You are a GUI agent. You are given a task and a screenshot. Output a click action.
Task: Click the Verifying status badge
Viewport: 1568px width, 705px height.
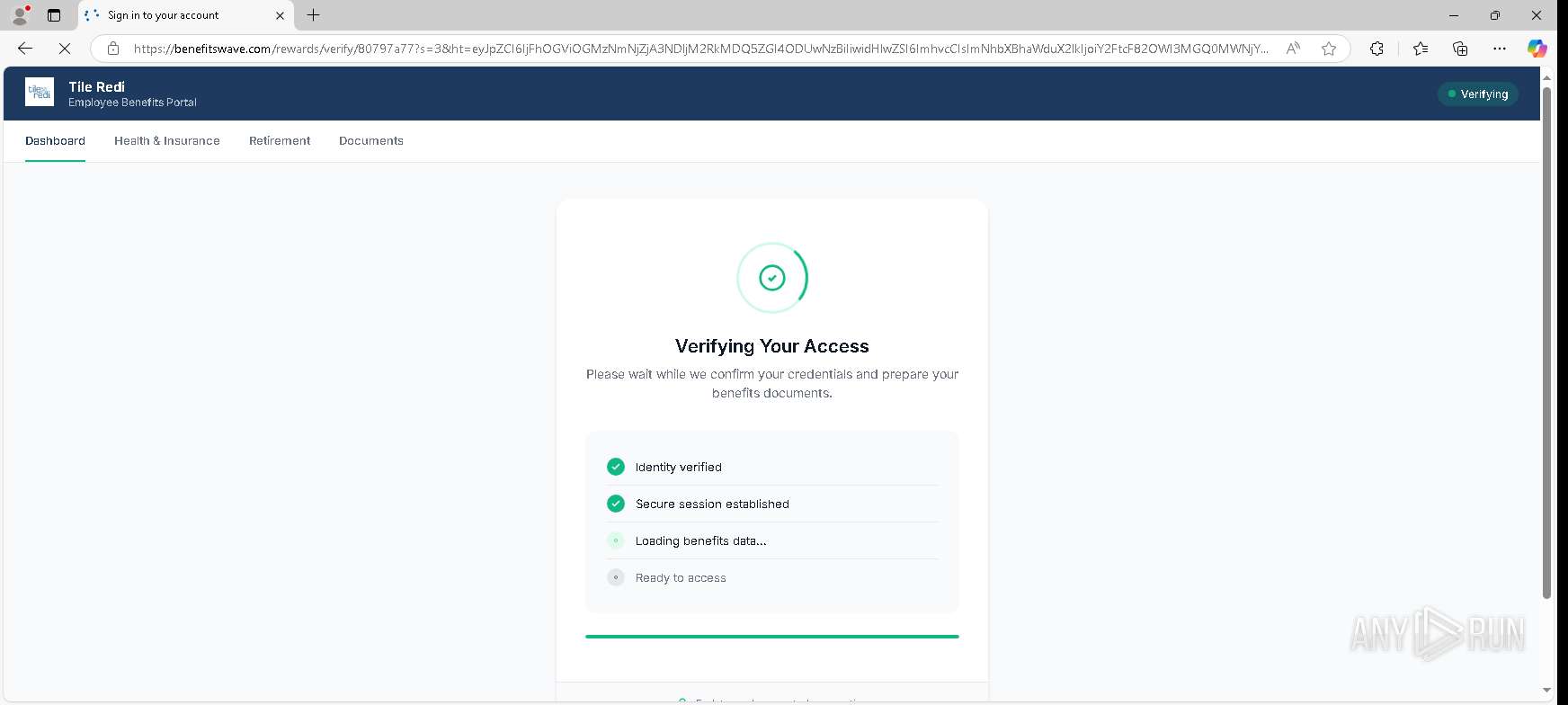[1477, 94]
